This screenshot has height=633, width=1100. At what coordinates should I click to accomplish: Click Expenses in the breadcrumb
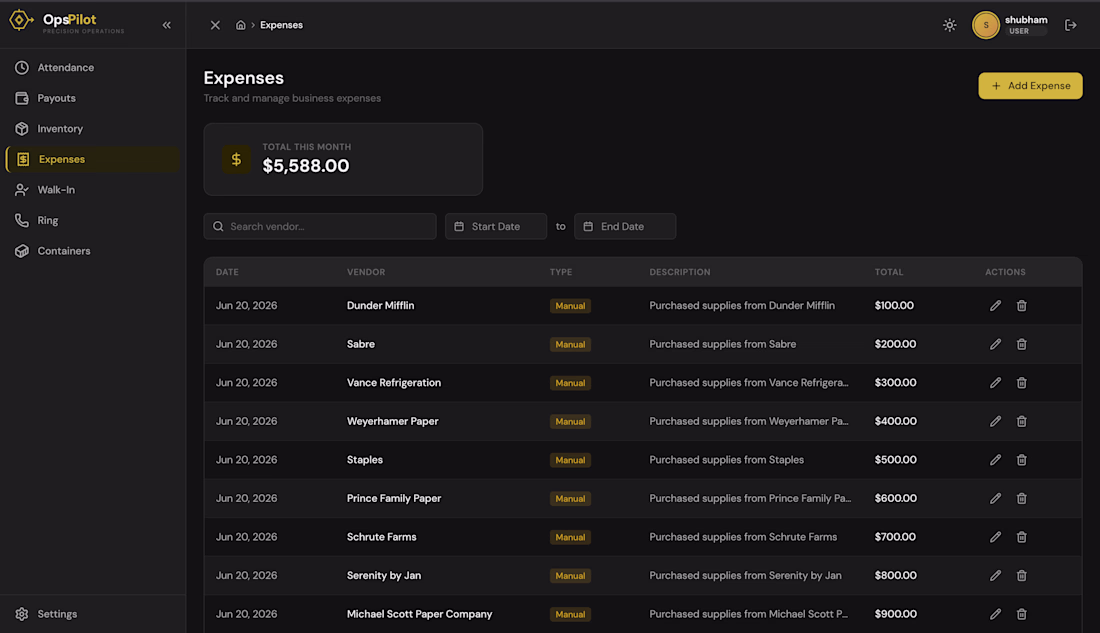281,25
